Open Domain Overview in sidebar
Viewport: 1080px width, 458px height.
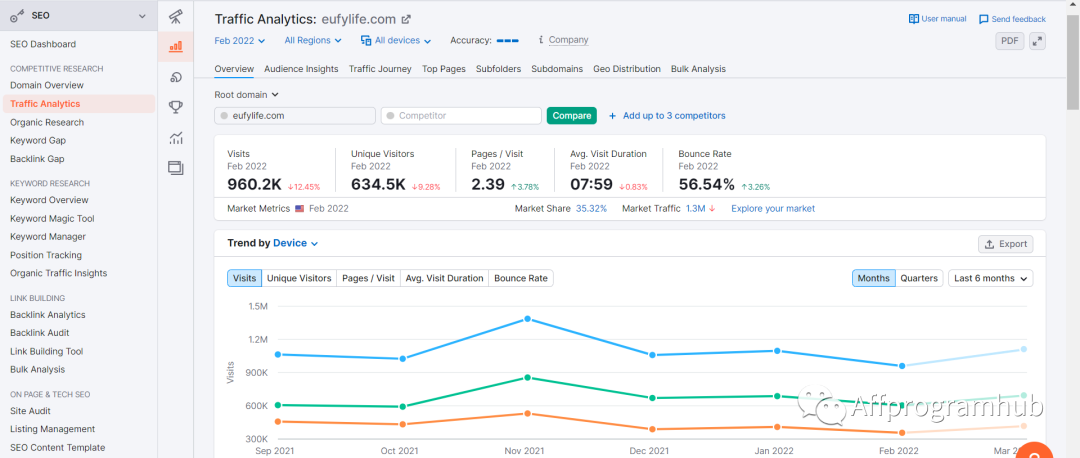point(47,85)
